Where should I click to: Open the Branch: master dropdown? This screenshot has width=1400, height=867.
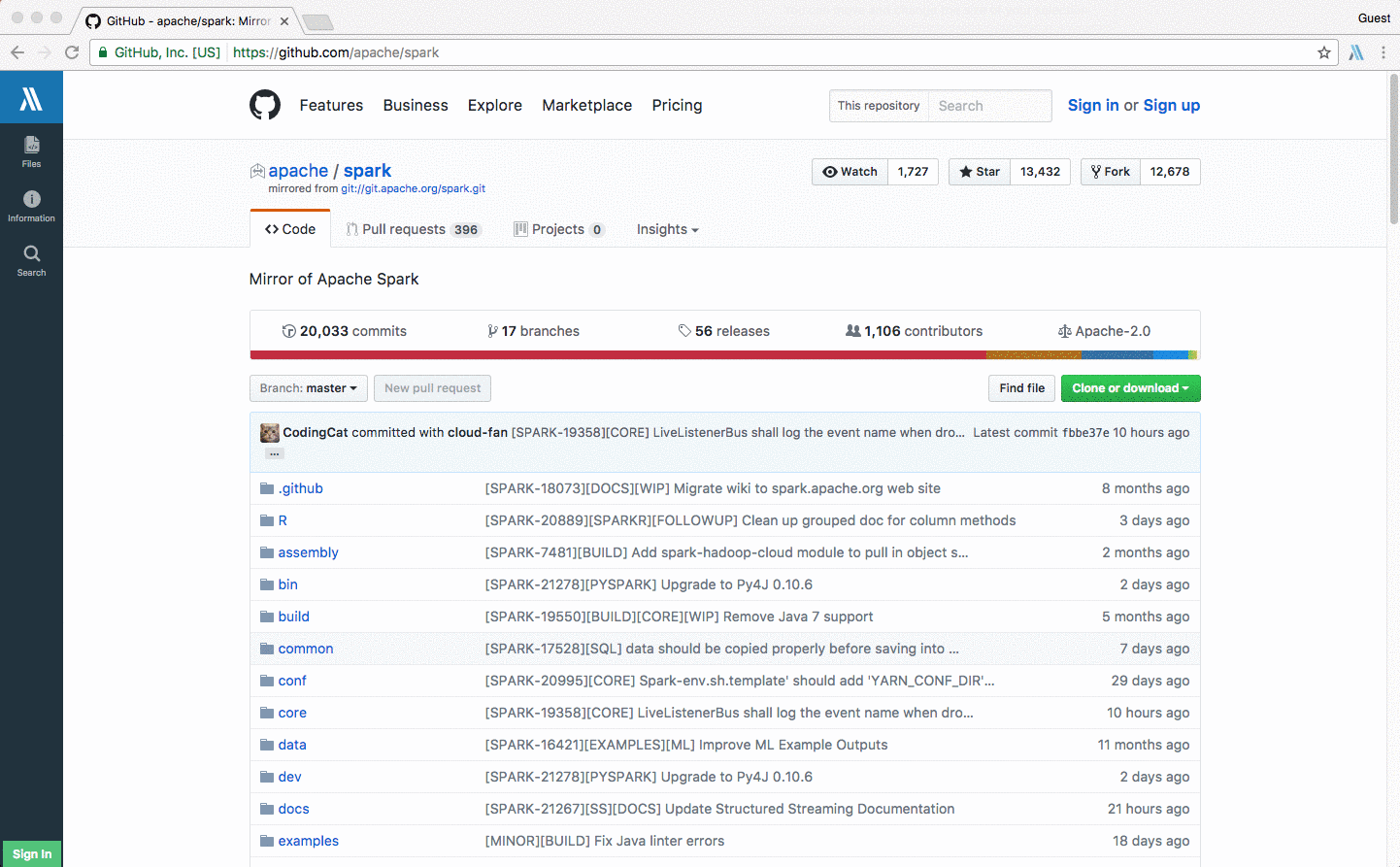click(308, 388)
